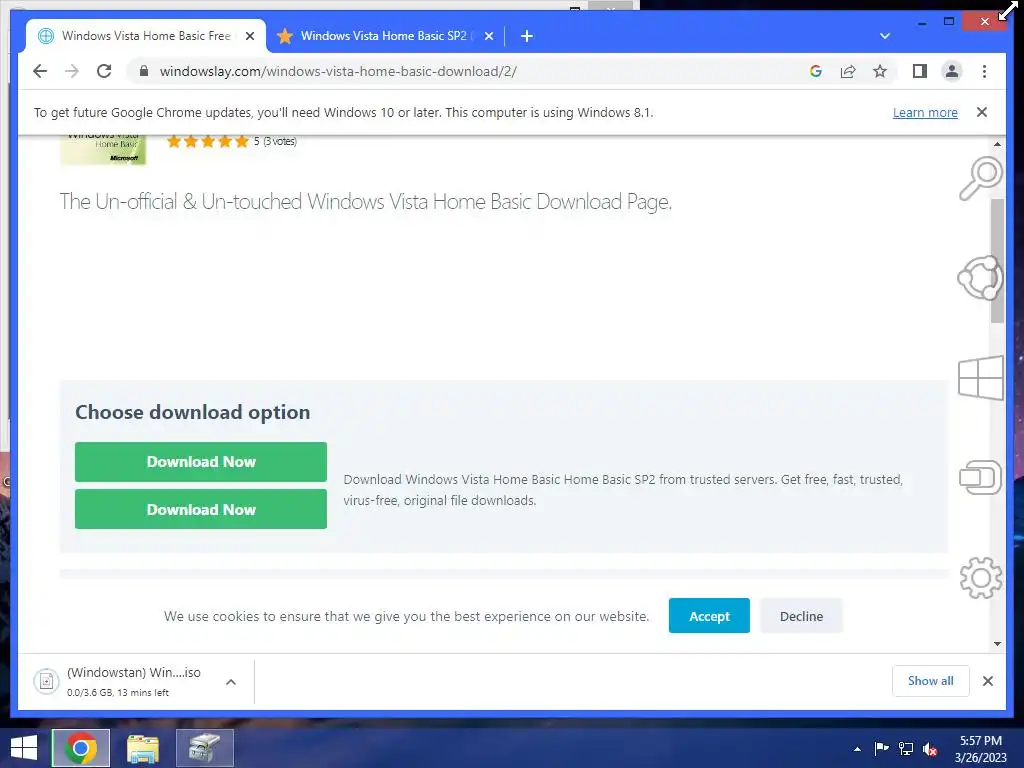The width and height of the screenshot is (1024, 768).
Task: Open the Share charm
Action: (980, 278)
